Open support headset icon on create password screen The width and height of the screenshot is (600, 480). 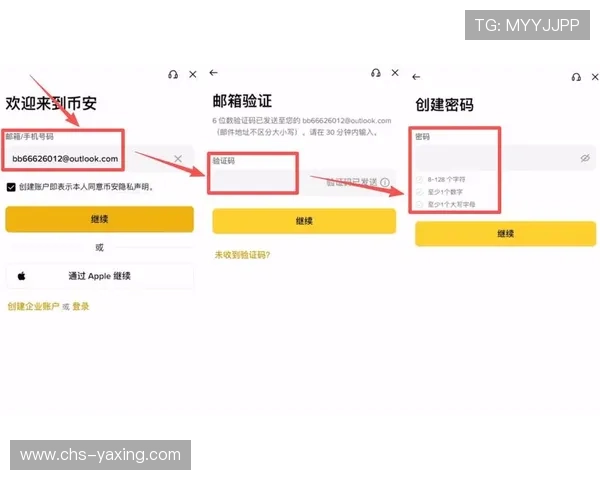point(576,77)
